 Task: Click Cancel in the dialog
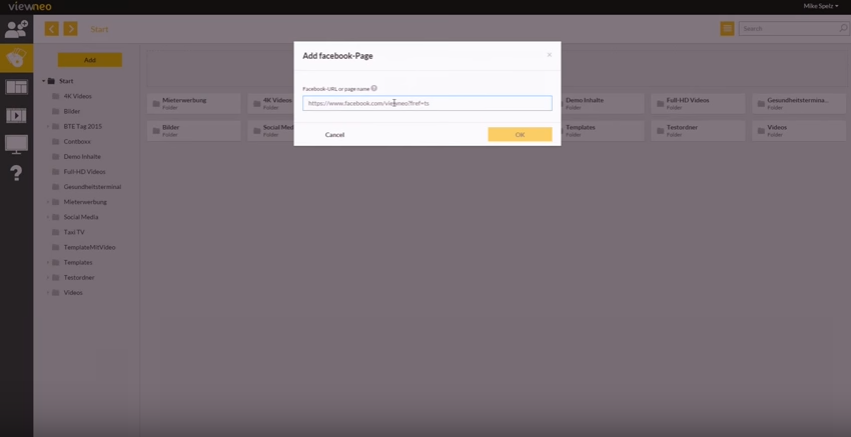335,135
